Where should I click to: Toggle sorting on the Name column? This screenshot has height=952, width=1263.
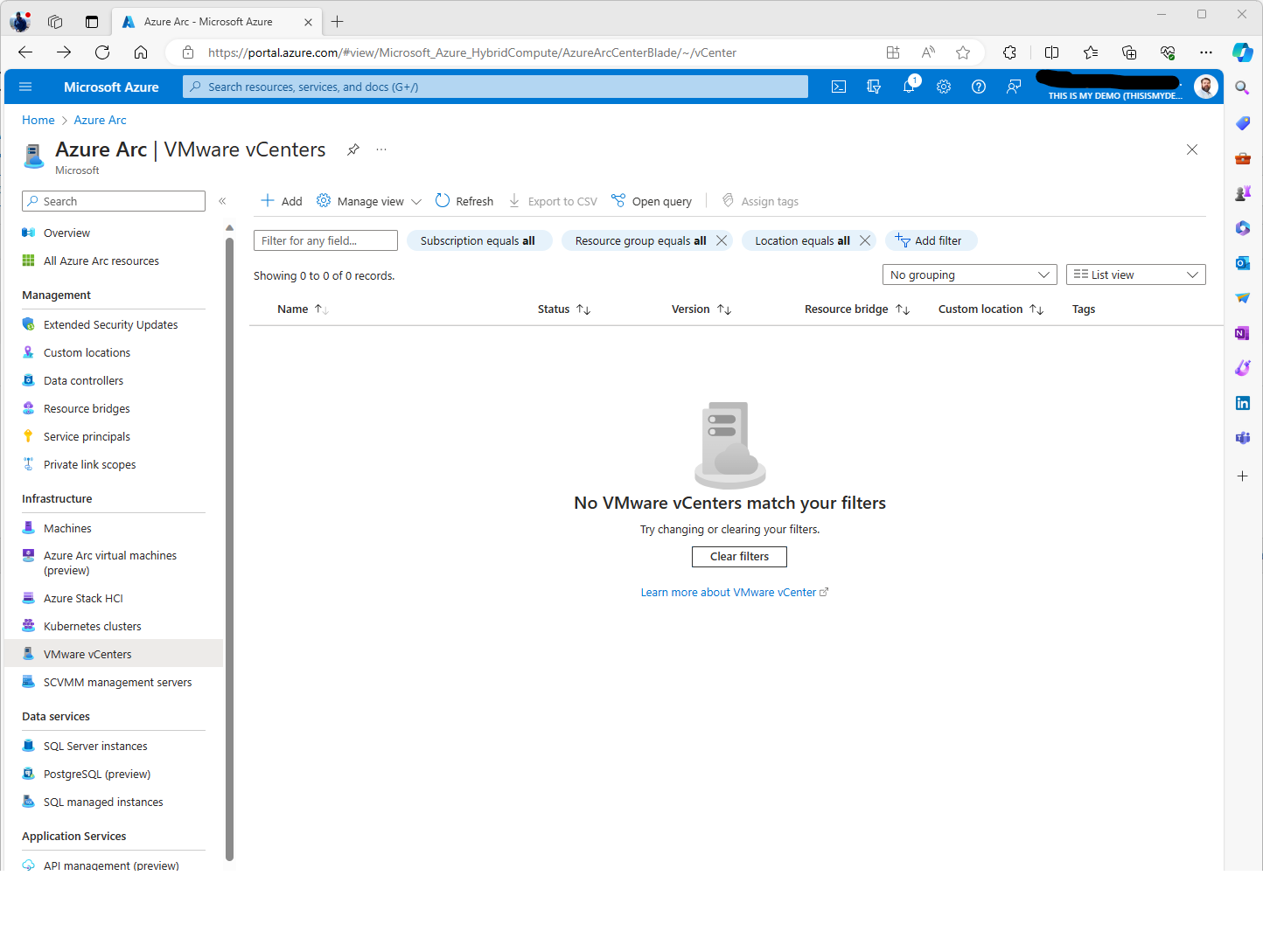pyautogui.click(x=302, y=309)
